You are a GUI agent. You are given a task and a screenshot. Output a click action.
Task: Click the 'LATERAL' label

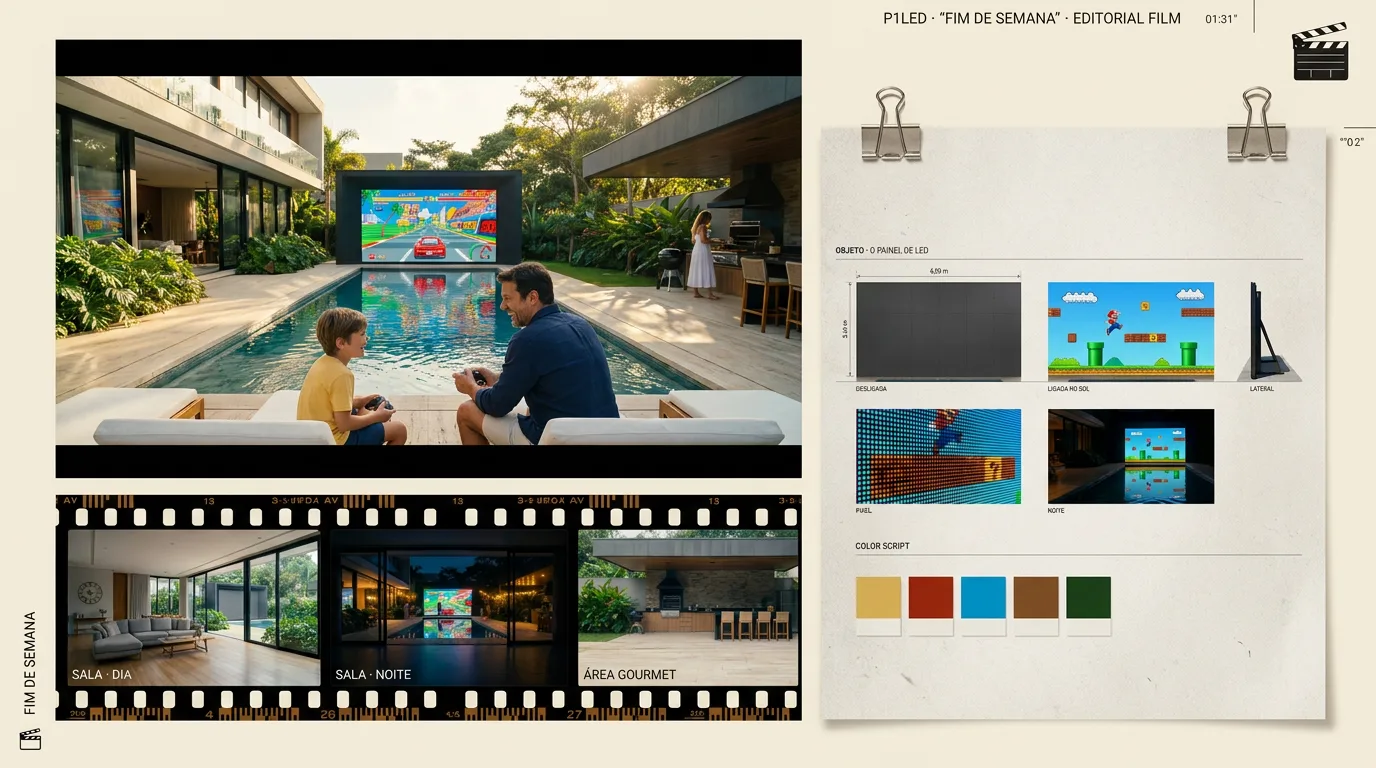pos(1262,388)
